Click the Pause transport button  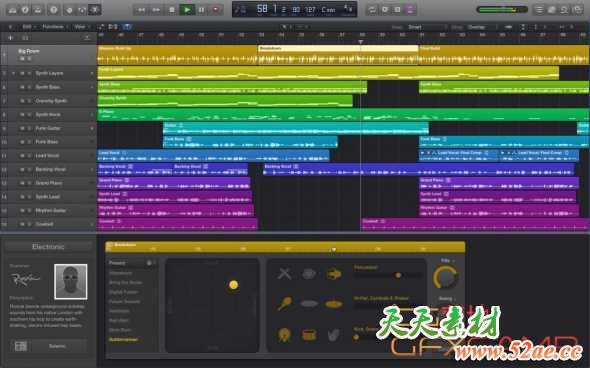201,10
